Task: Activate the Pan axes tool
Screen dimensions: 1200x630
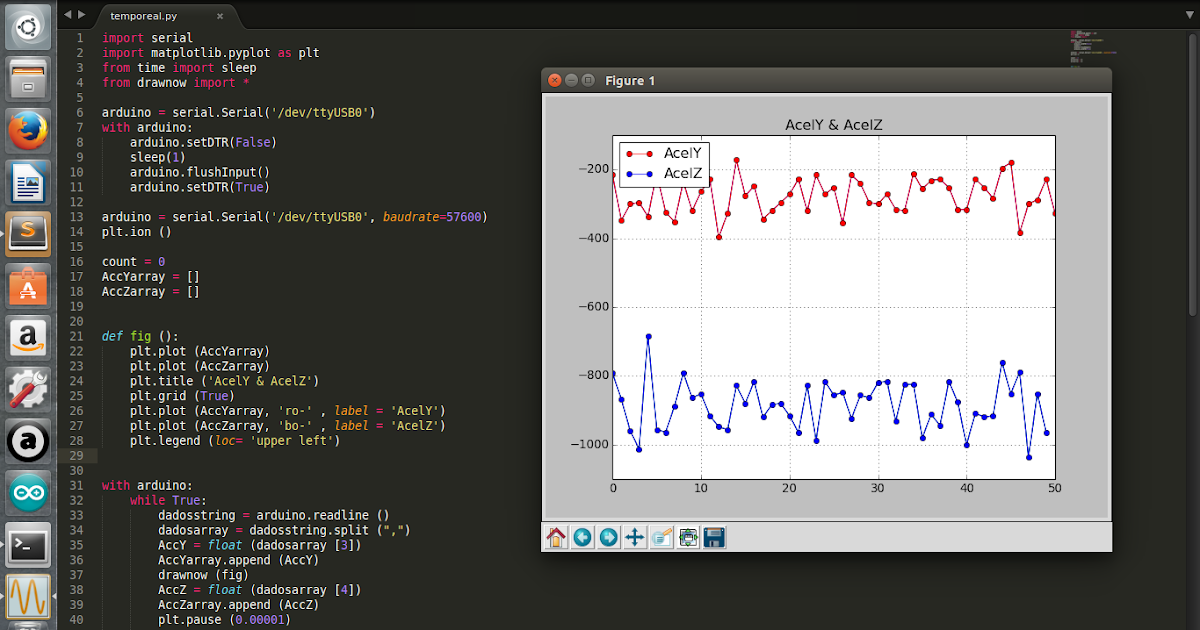Action: 634,537
